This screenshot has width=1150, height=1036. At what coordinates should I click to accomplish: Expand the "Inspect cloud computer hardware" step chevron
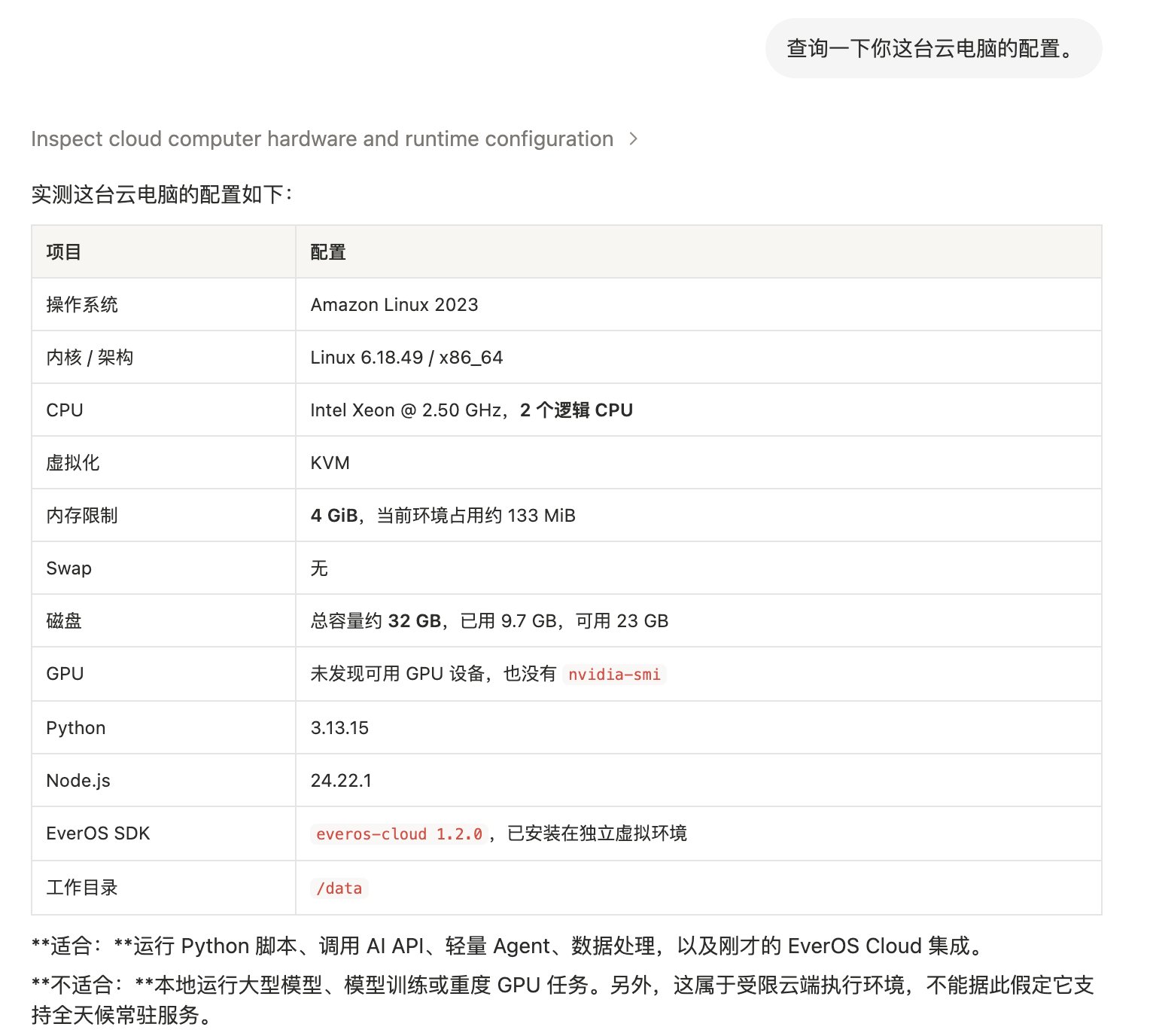[633, 139]
